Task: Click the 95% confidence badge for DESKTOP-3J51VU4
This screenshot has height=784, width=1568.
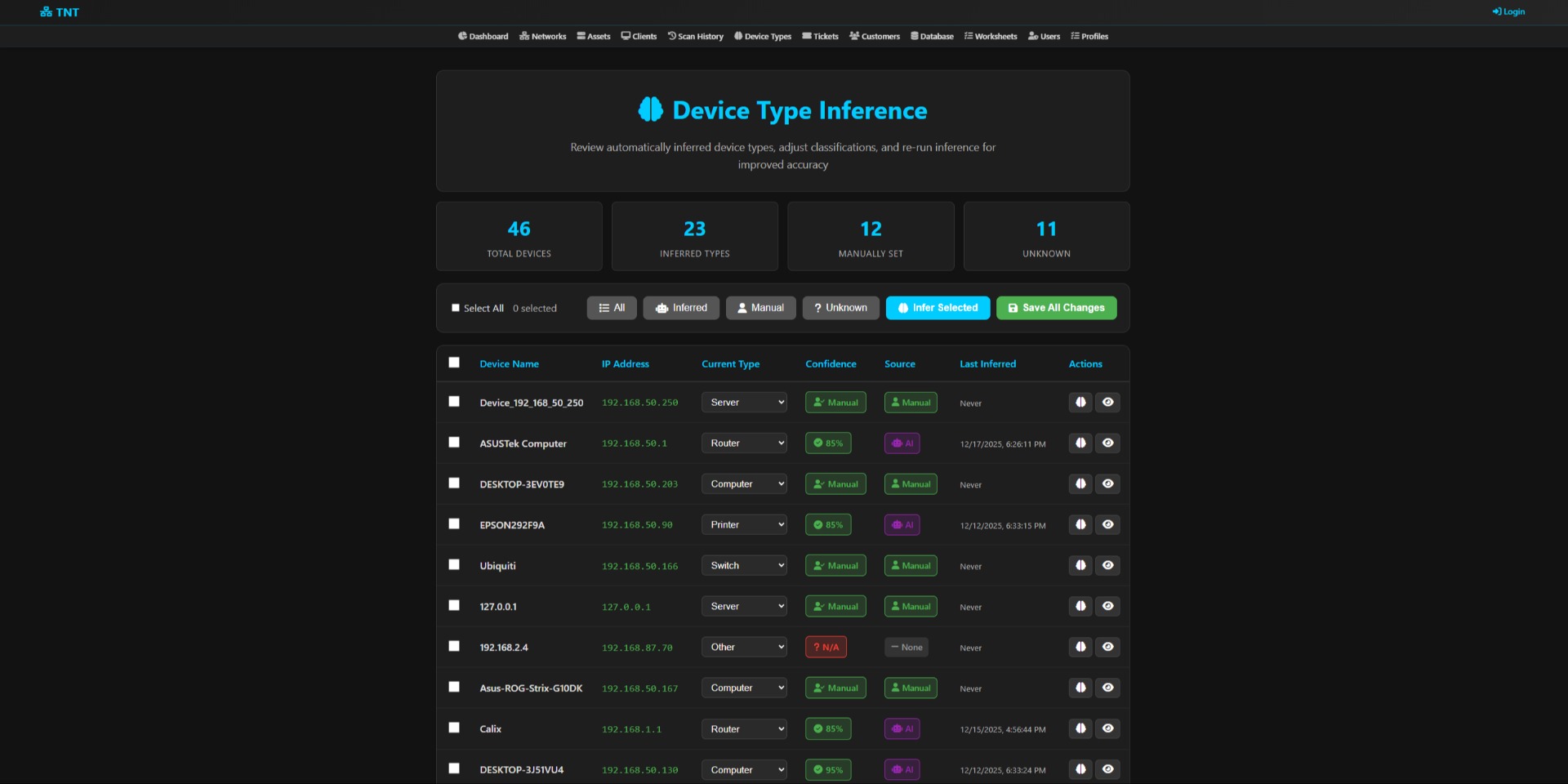Action: click(828, 768)
